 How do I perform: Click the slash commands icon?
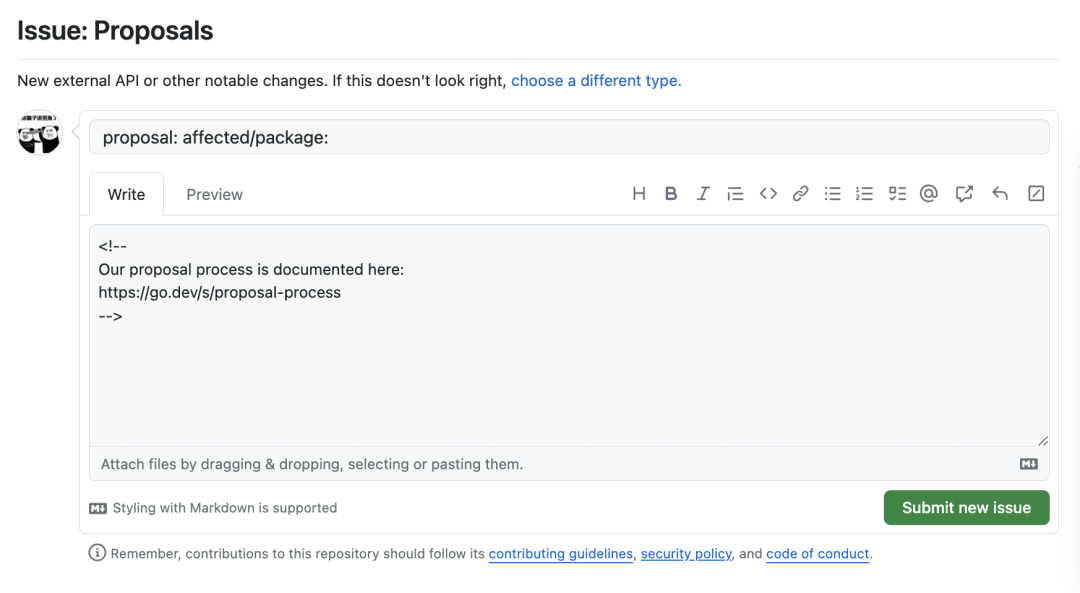[1036, 194]
